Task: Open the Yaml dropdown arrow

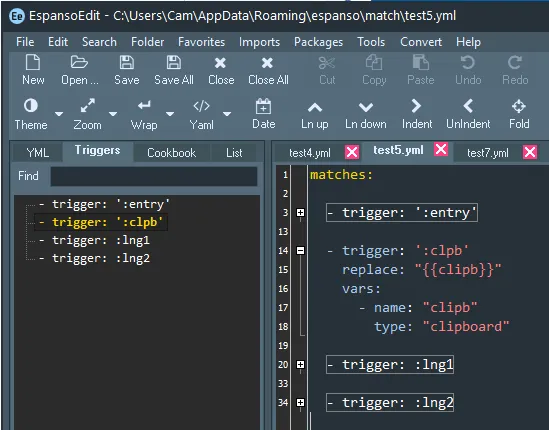Action: point(227,114)
